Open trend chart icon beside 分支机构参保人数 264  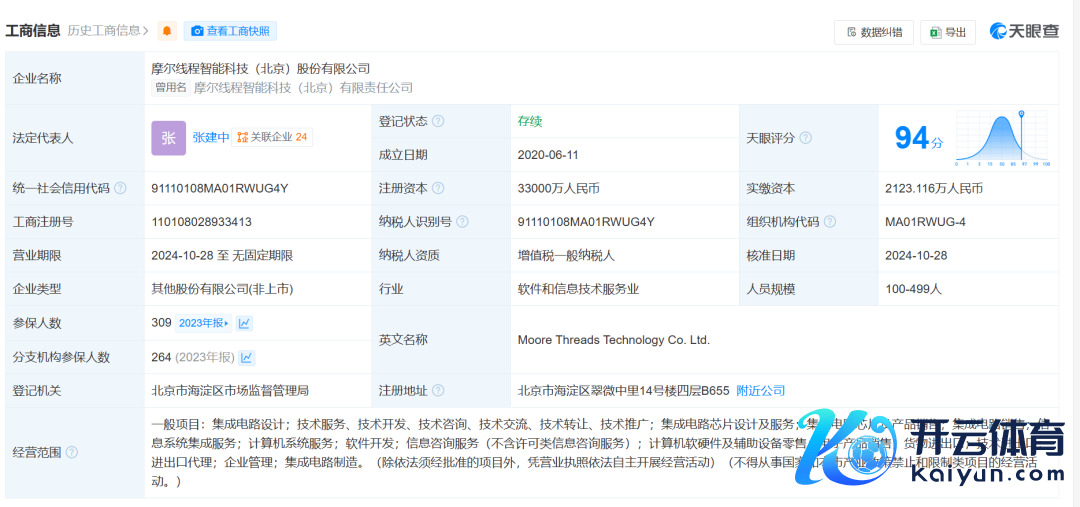tap(247, 358)
